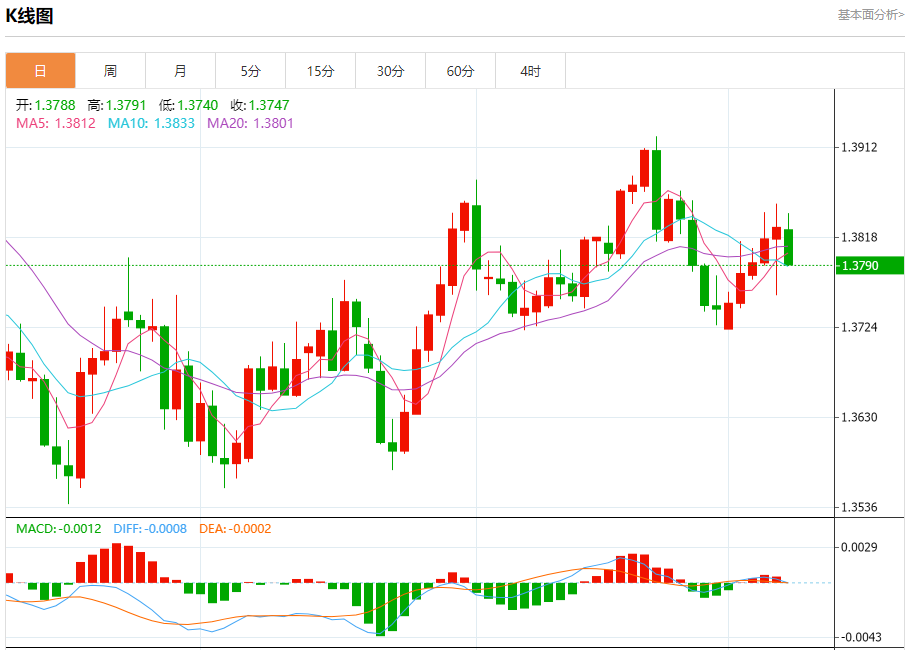Click the lowest MACD histogram bar

click(380, 609)
